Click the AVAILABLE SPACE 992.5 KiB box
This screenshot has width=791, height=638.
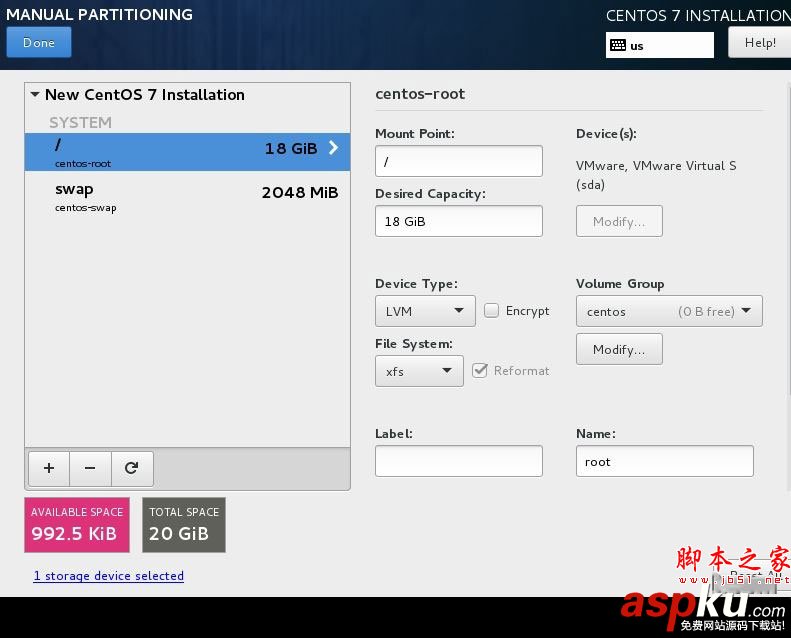pyautogui.click(x=77, y=525)
